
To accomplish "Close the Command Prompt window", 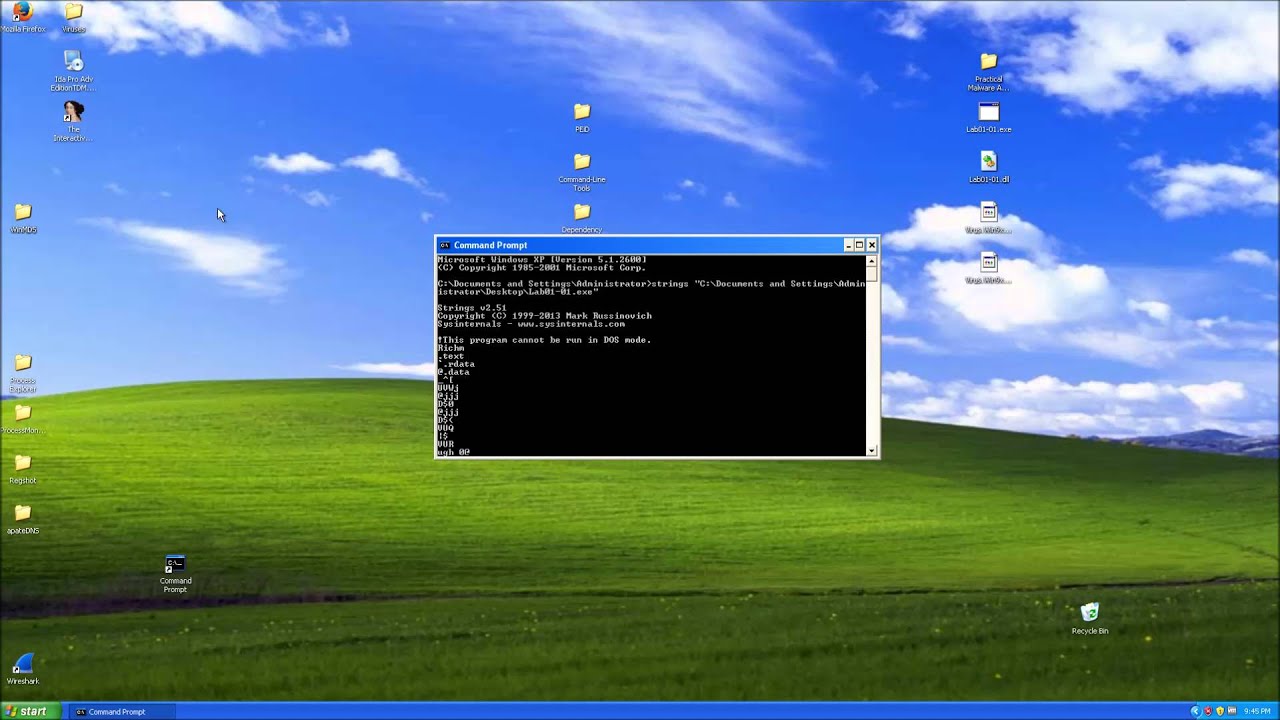I will (x=871, y=245).
